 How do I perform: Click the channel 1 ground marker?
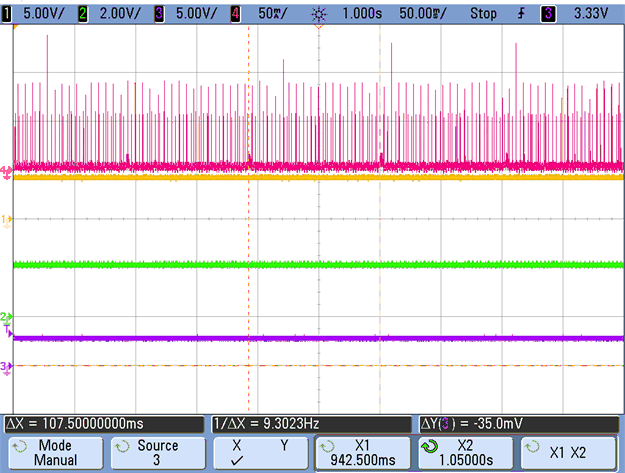click(x=7, y=220)
